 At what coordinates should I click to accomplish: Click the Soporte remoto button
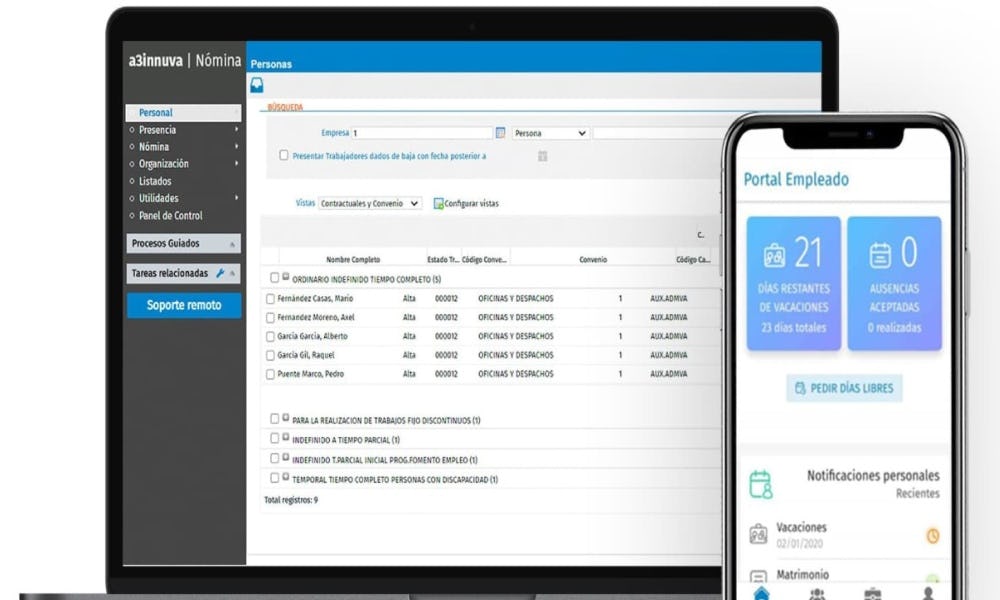click(x=184, y=305)
